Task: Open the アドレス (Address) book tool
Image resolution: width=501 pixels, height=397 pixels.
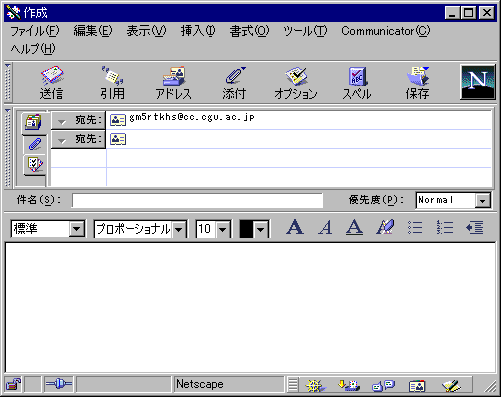Action: (174, 82)
